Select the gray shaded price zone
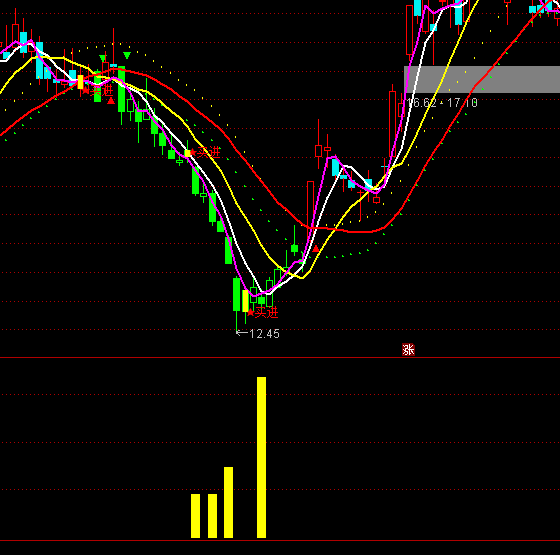Viewport: 560px width, 555px height. (x=482, y=79)
